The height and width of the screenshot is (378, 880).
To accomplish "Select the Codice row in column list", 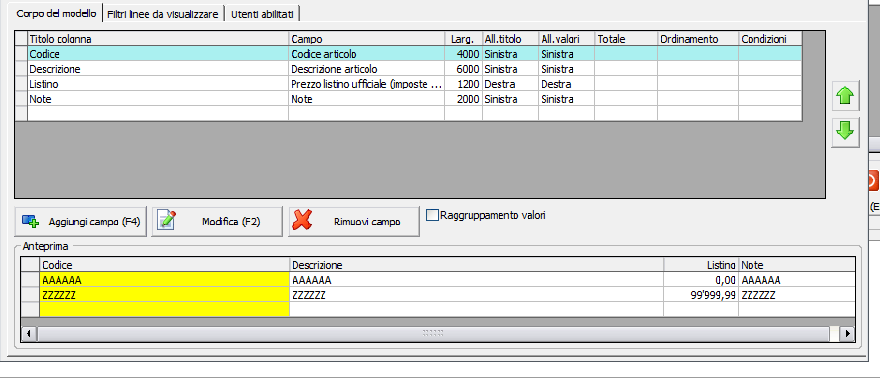I will (409, 54).
